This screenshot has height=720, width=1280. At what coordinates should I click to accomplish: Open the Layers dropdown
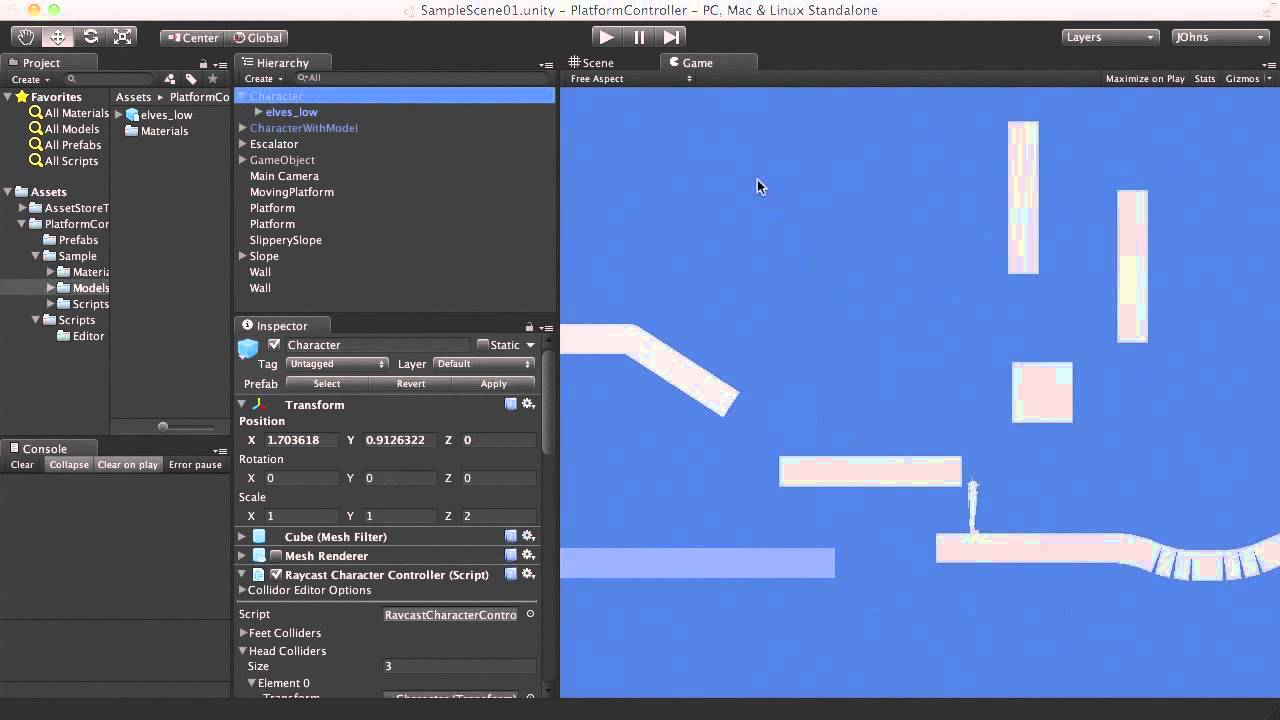[1110, 37]
